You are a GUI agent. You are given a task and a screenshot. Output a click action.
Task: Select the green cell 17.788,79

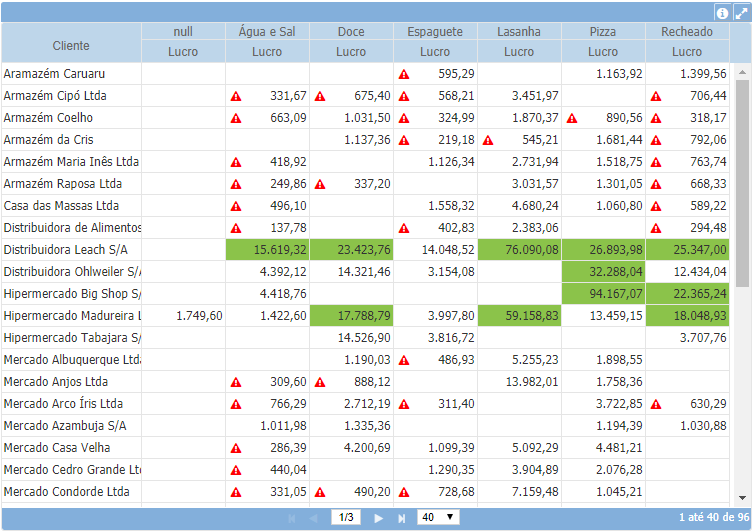point(351,315)
